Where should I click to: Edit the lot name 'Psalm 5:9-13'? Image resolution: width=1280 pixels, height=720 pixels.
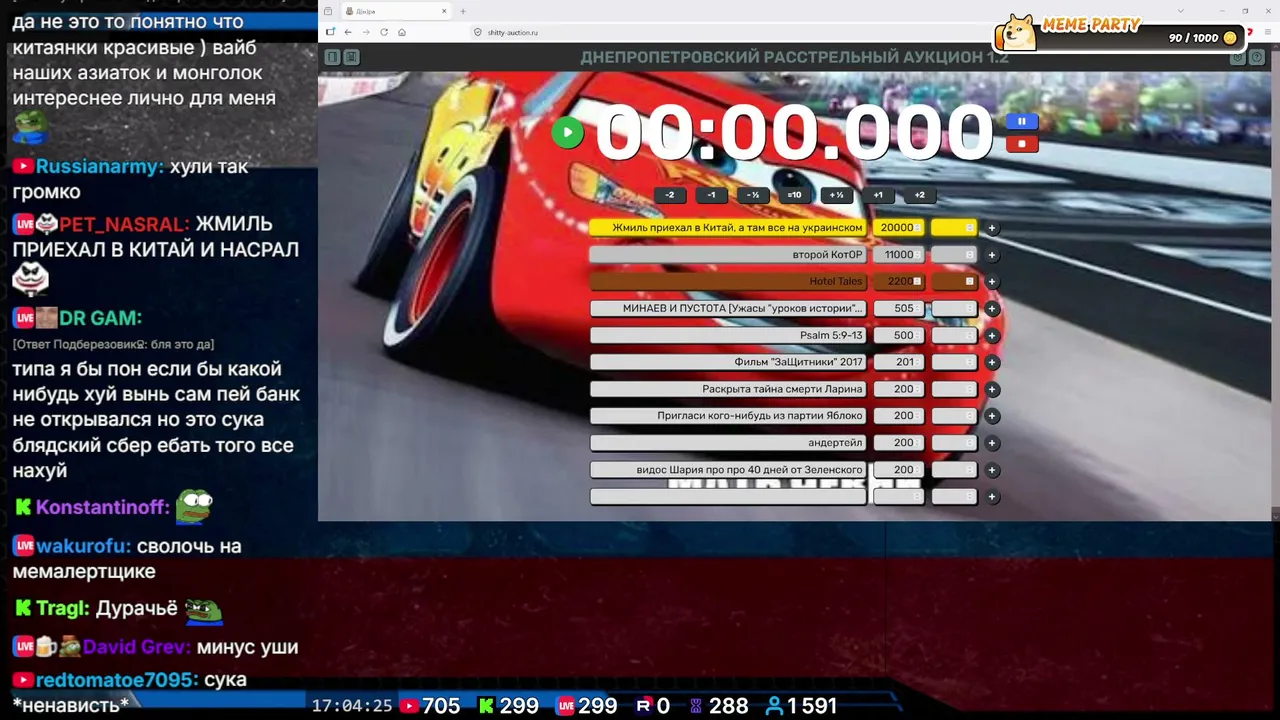click(x=728, y=336)
